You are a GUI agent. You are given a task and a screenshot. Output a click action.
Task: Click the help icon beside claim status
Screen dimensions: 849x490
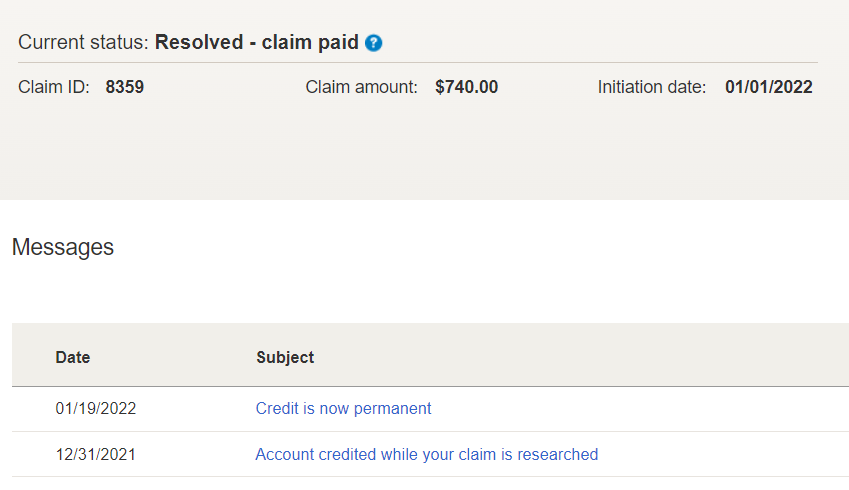374,43
